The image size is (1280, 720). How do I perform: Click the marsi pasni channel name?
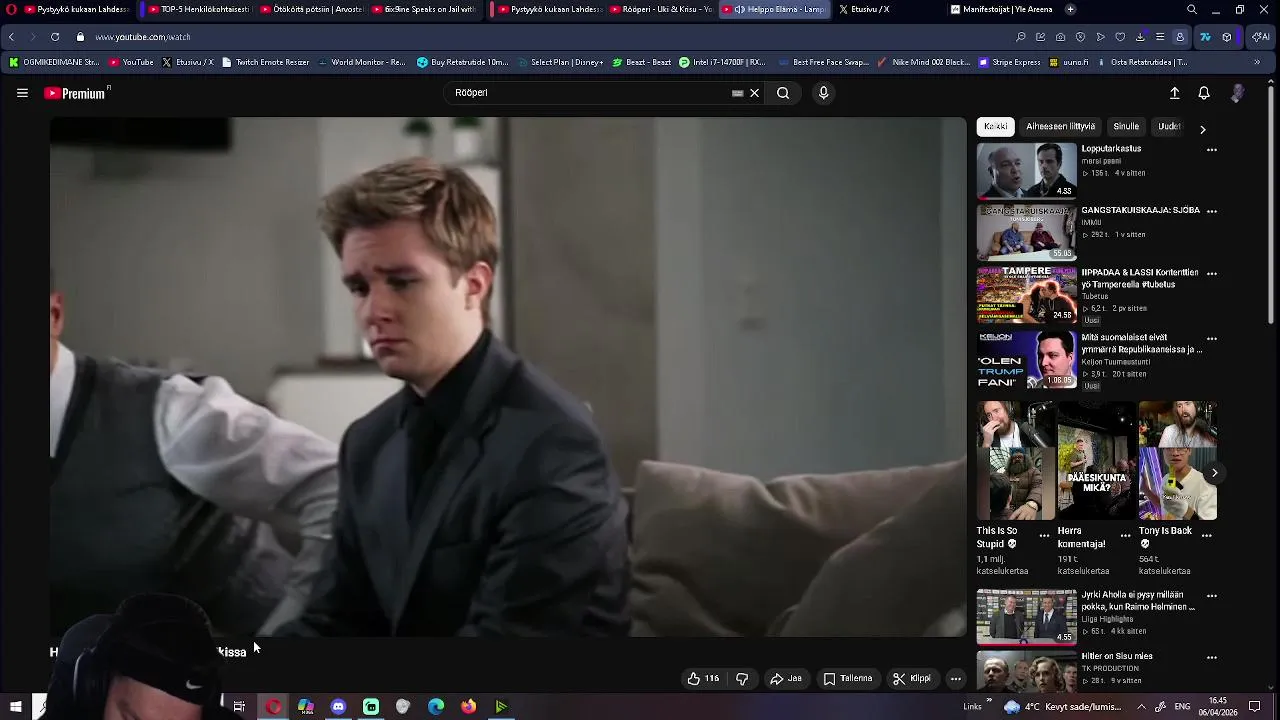pos(1101,161)
